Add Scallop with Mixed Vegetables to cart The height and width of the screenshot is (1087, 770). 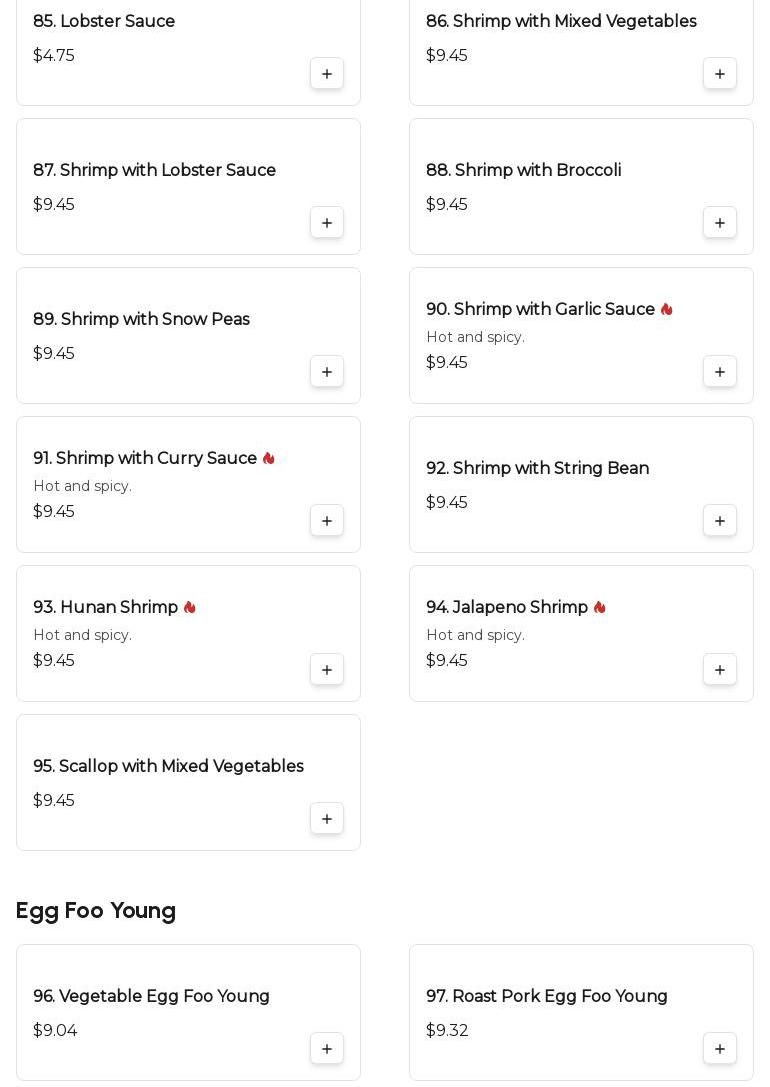pos(327,819)
